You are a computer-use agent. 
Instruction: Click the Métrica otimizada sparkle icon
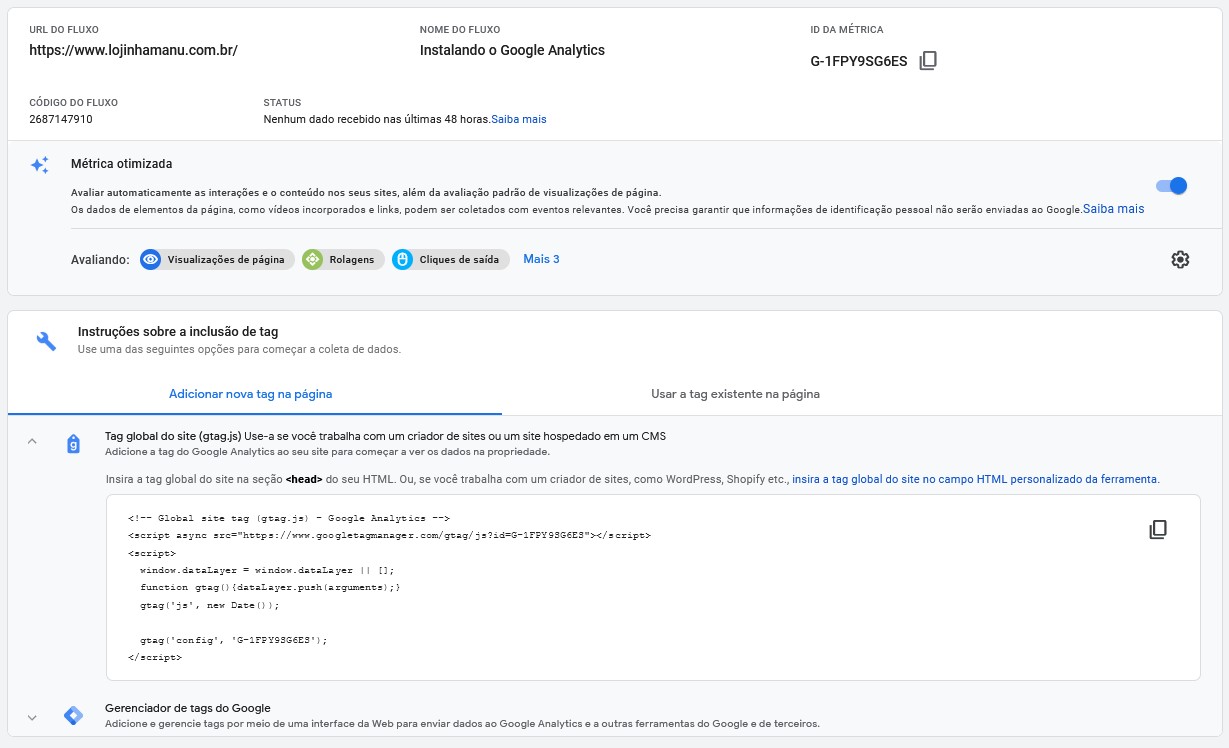coord(40,166)
